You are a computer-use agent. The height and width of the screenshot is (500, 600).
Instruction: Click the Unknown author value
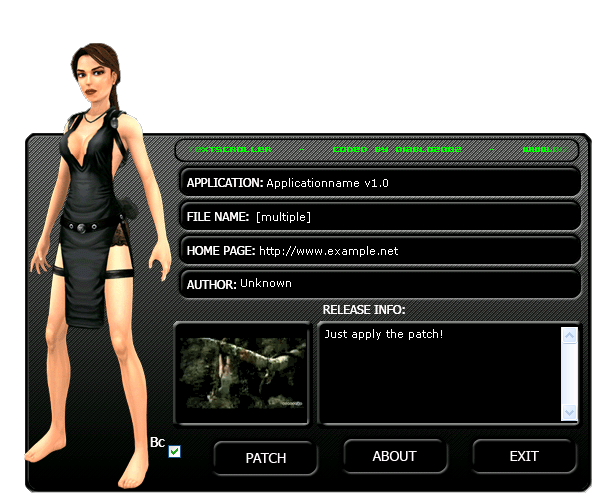click(266, 283)
